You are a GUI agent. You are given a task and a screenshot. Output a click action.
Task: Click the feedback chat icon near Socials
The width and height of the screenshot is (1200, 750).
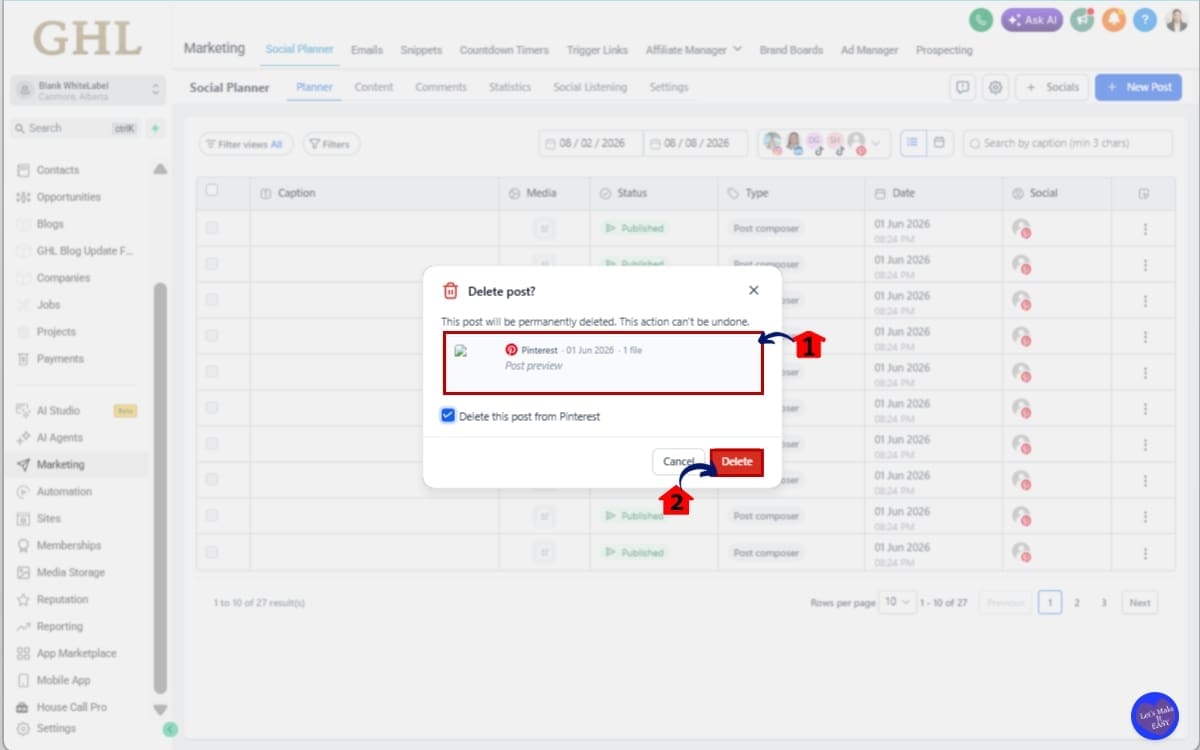coord(962,87)
